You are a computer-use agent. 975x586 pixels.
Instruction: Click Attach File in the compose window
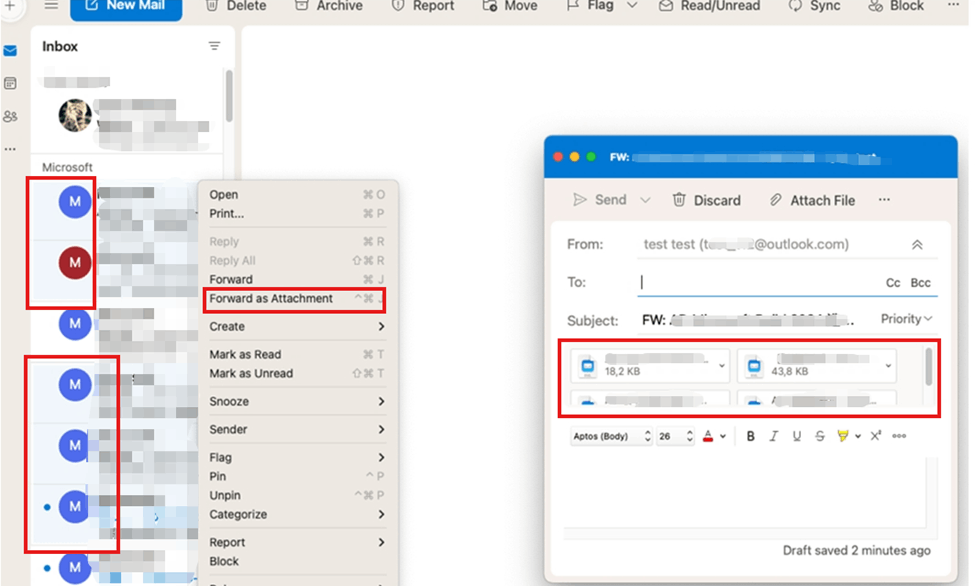tap(812, 200)
